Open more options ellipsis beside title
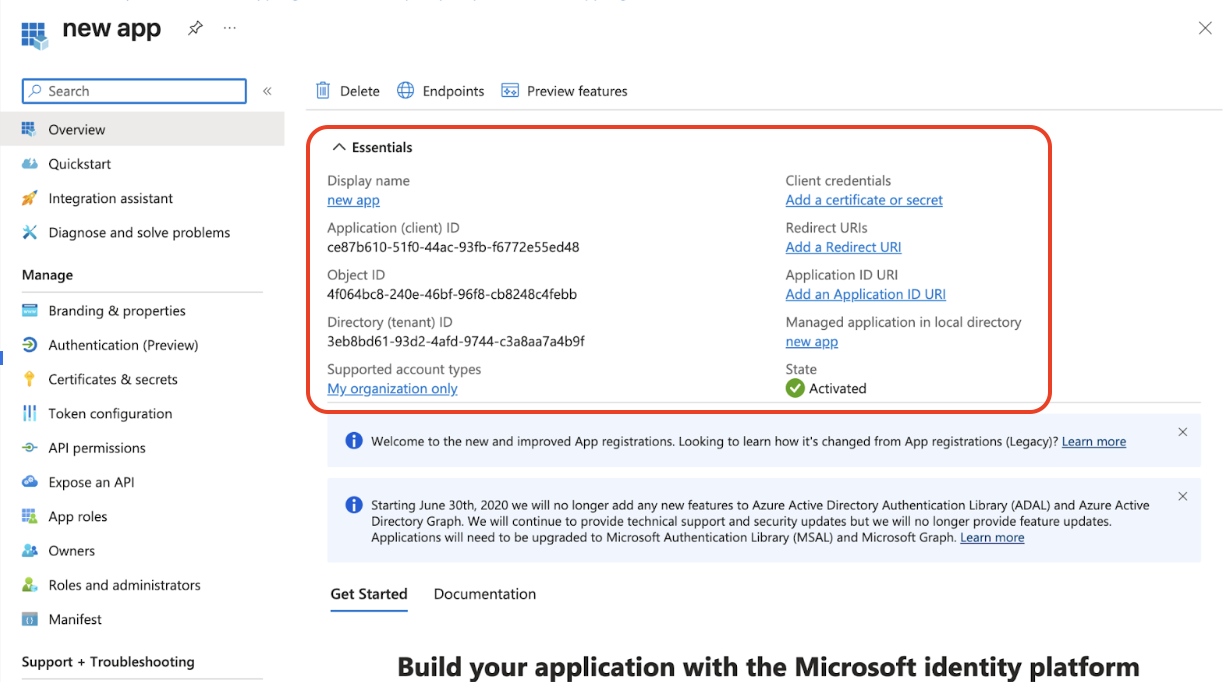Viewport: 1232px width, 682px height. pos(230,29)
